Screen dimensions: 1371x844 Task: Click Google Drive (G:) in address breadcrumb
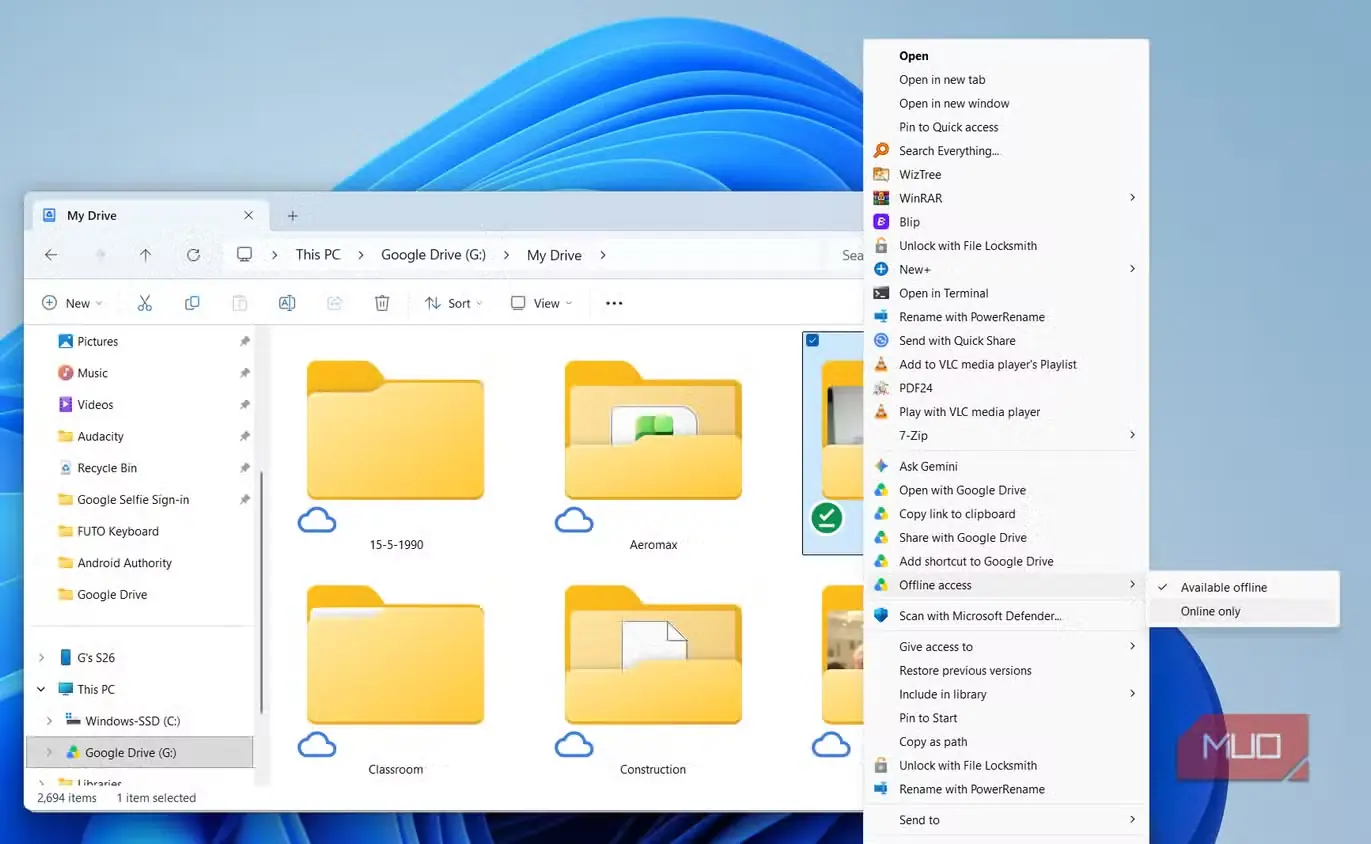(x=433, y=255)
